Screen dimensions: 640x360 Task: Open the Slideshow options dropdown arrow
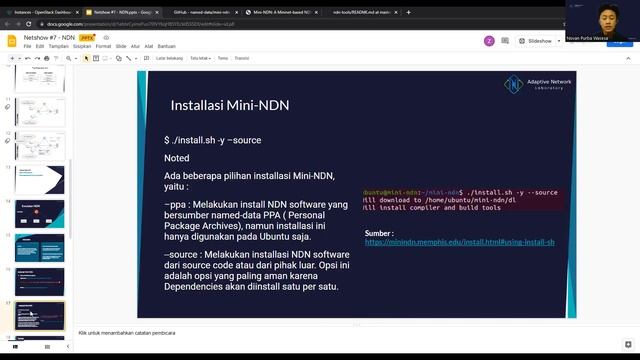[x=559, y=41]
